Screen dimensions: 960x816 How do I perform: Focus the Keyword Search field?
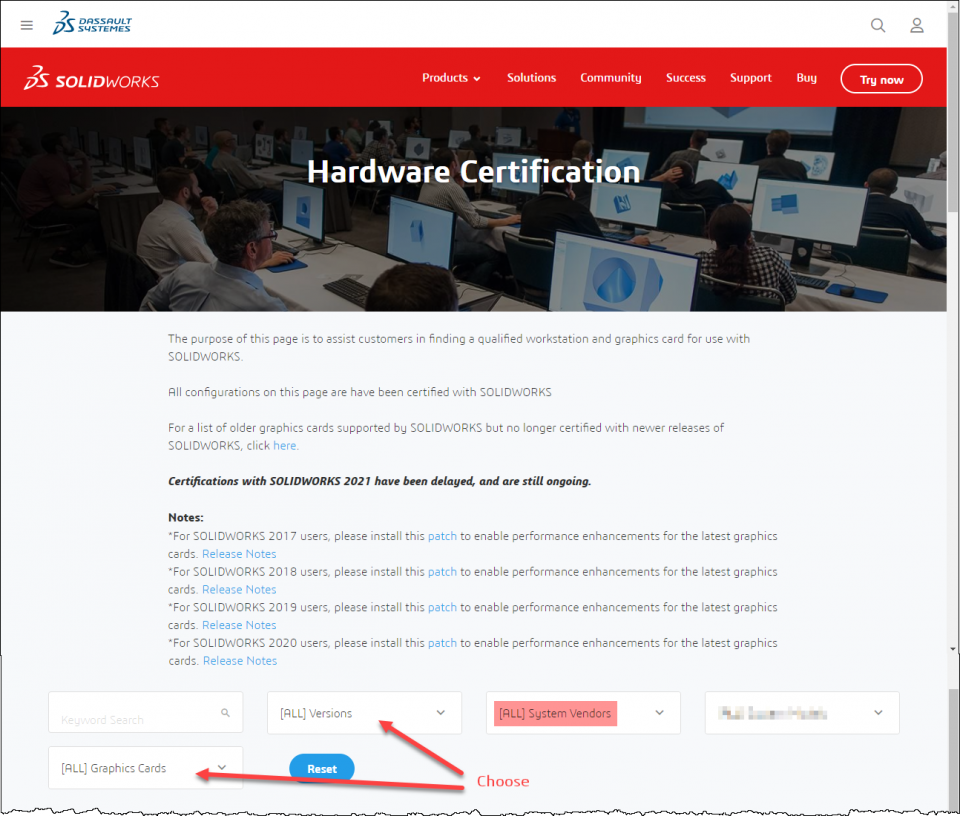point(146,713)
